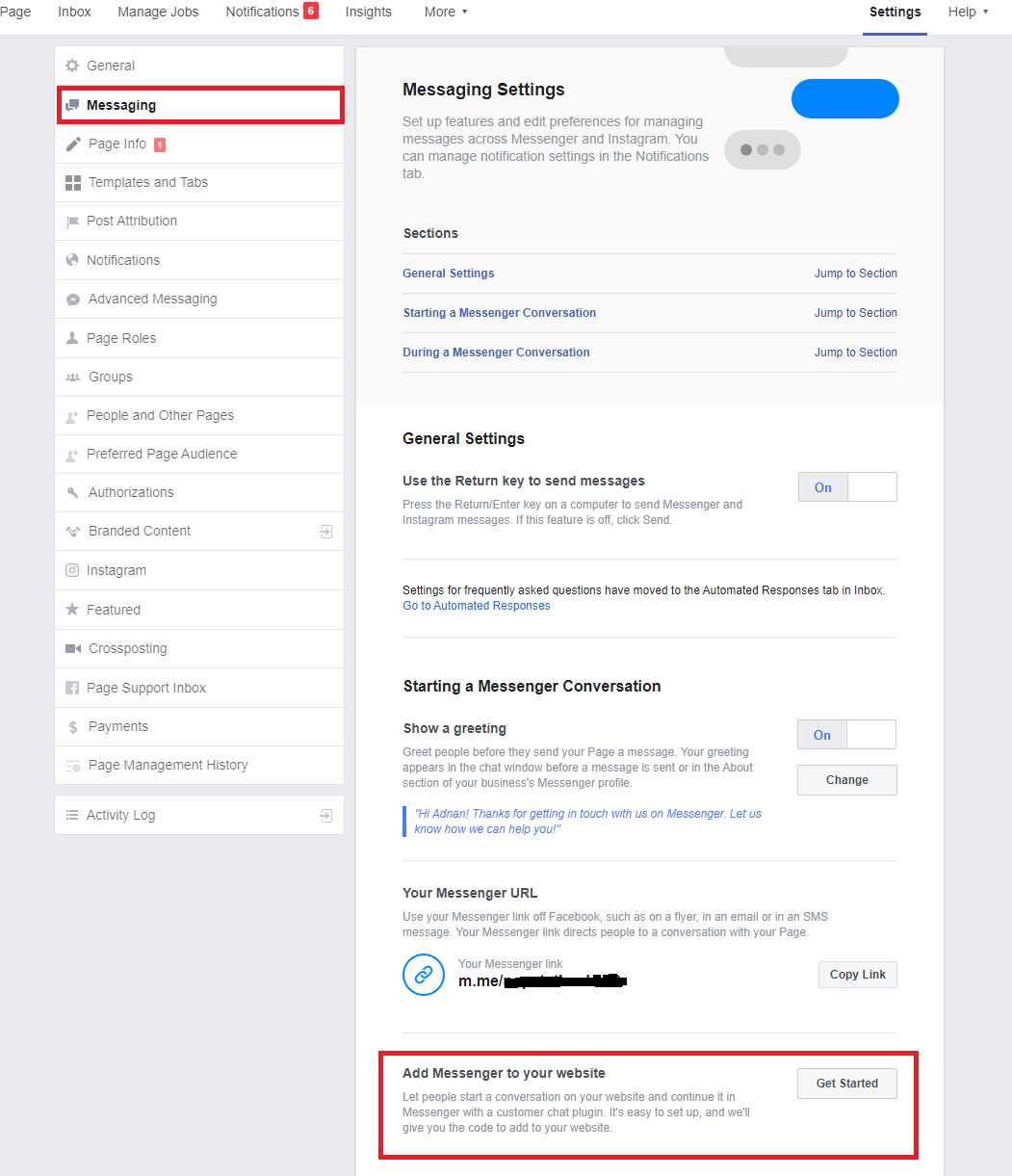Click the Page Management History icon
This screenshot has height=1176, width=1012.
(73, 767)
